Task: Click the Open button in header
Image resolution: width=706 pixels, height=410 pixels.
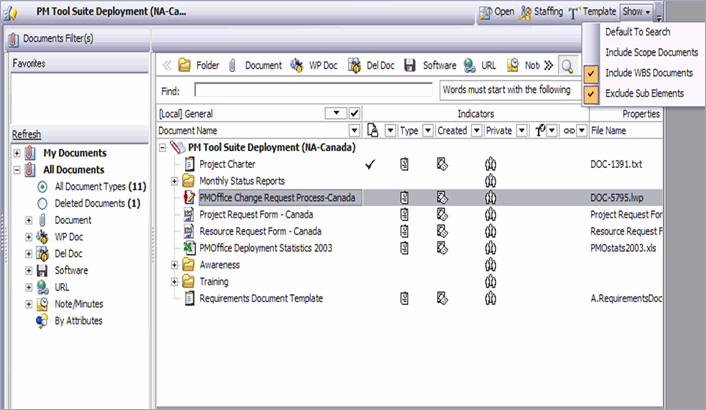Action: 497,12
